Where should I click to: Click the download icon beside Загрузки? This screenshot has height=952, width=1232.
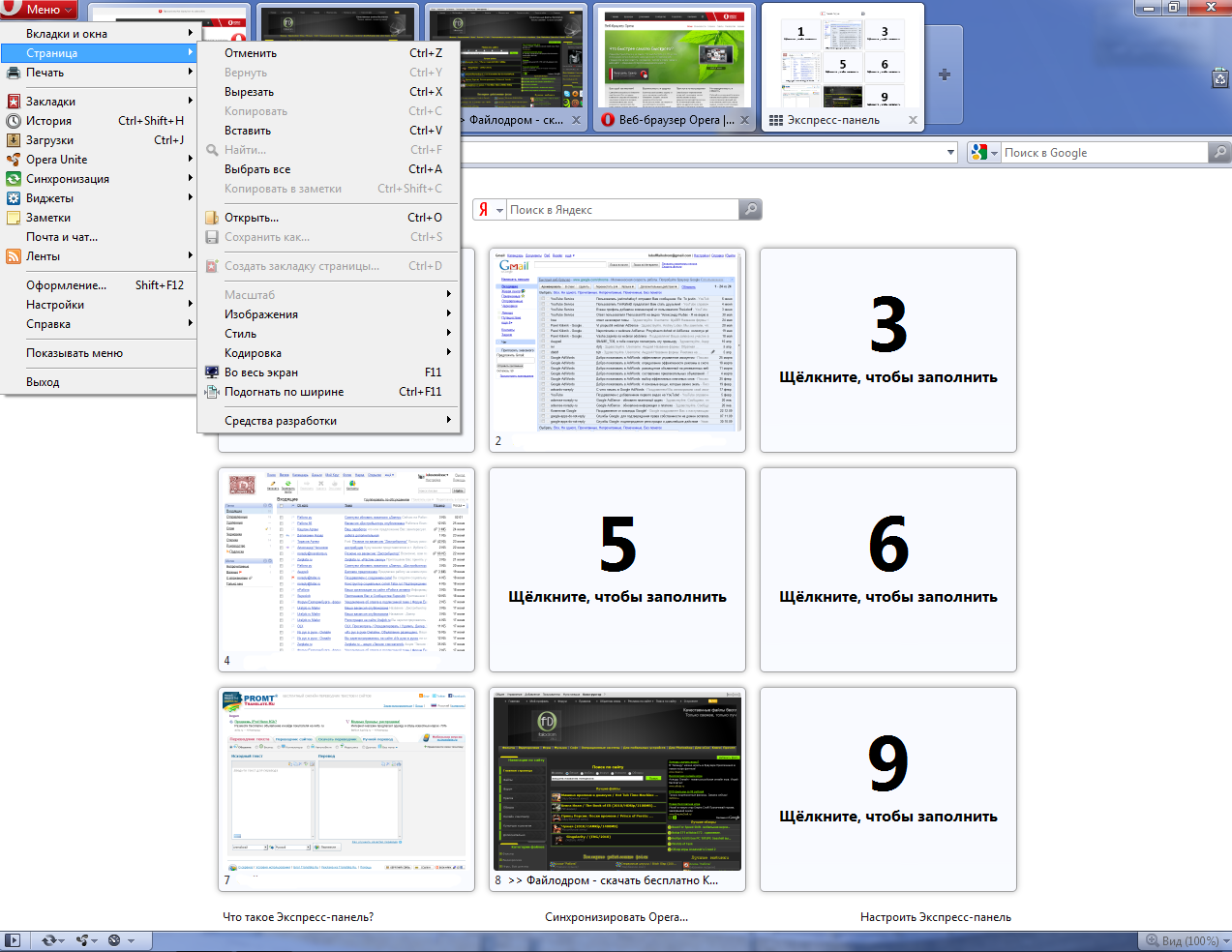click(14, 140)
